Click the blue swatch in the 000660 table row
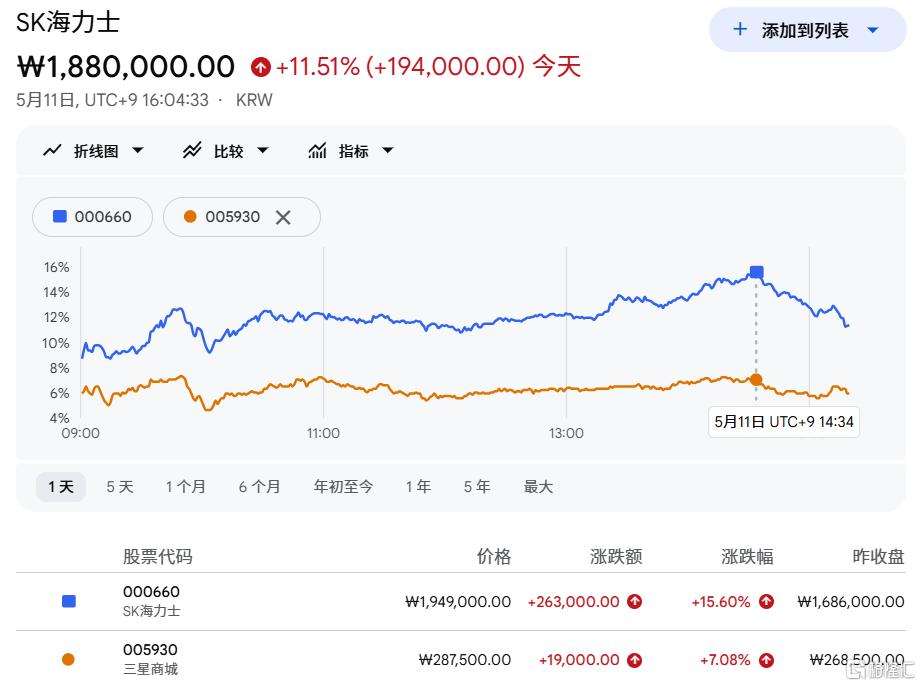Image resolution: width=921 pixels, height=686 pixels. pyautogui.click(x=69, y=601)
